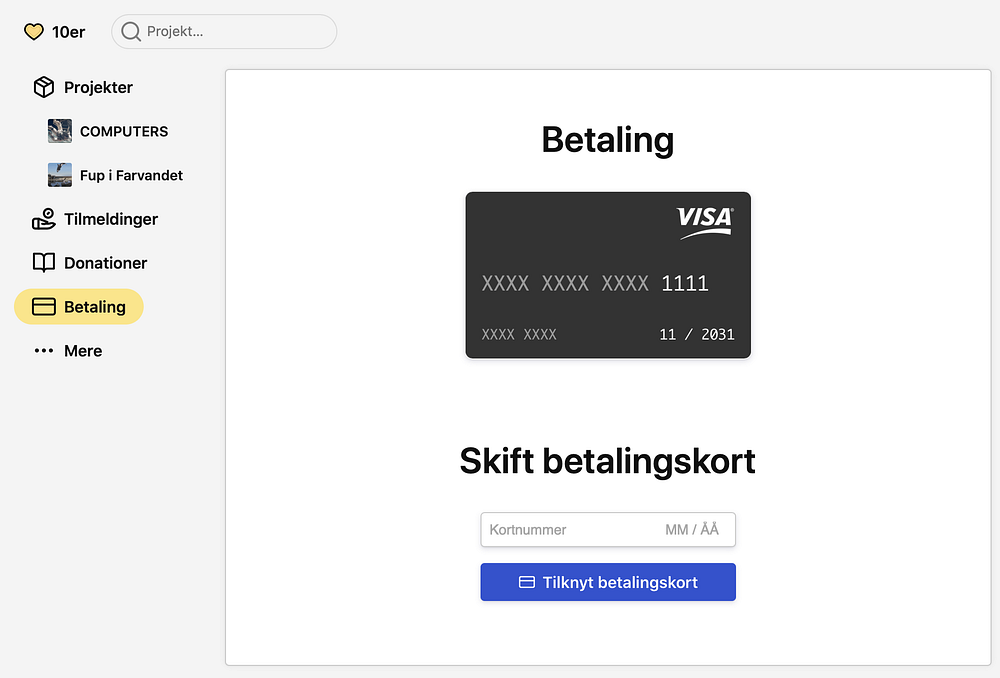Select Donationer in the sidebar

tap(105, 263)
